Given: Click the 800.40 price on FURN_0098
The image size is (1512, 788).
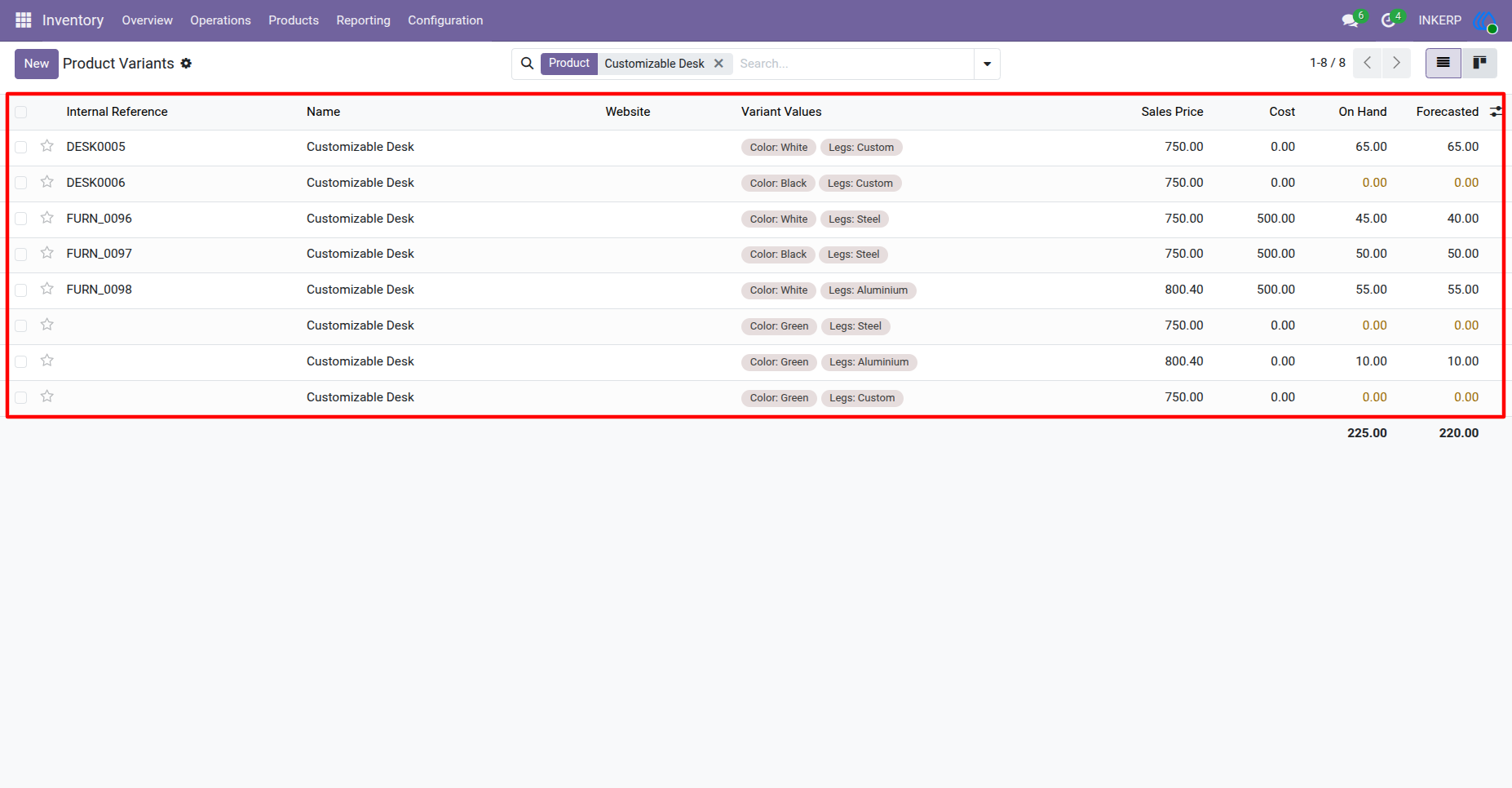Looking at the screenshot, I should tap(1184, 290).
